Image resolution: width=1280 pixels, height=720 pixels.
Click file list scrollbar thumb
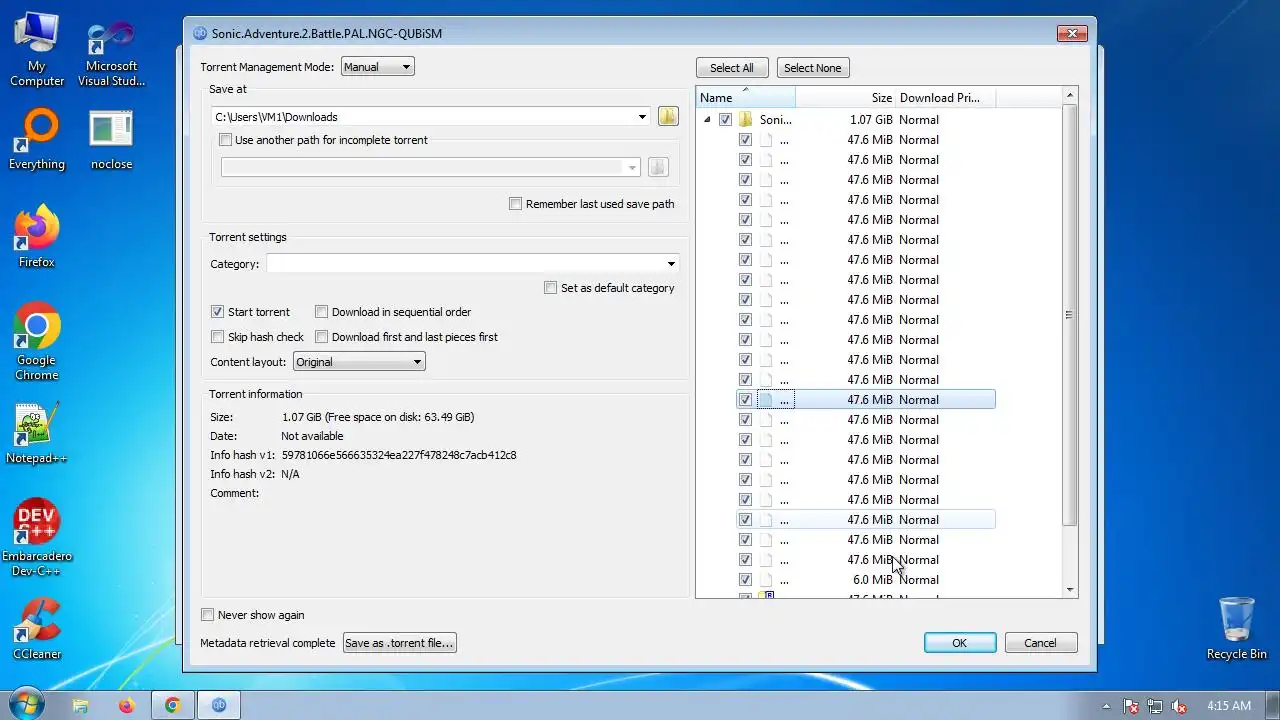pos(1070,315)
